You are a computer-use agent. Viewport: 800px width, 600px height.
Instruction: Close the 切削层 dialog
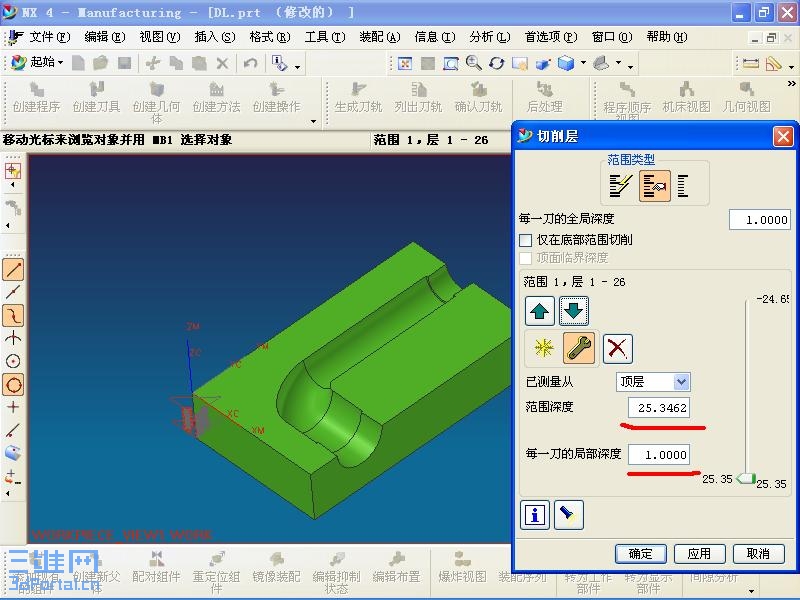point(783,137)
